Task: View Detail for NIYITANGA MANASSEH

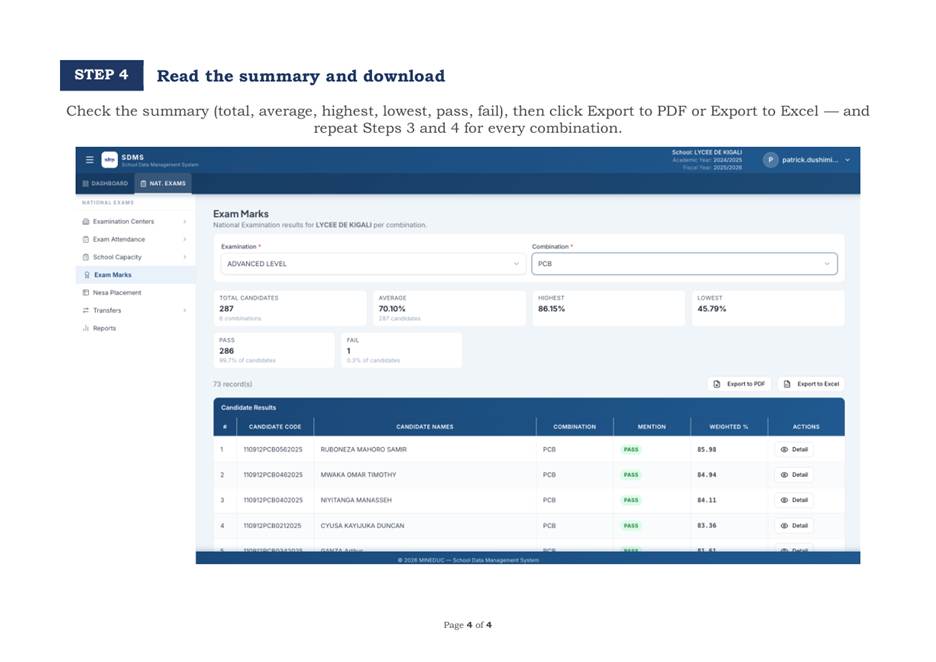Action: click(x=794, y=500)
